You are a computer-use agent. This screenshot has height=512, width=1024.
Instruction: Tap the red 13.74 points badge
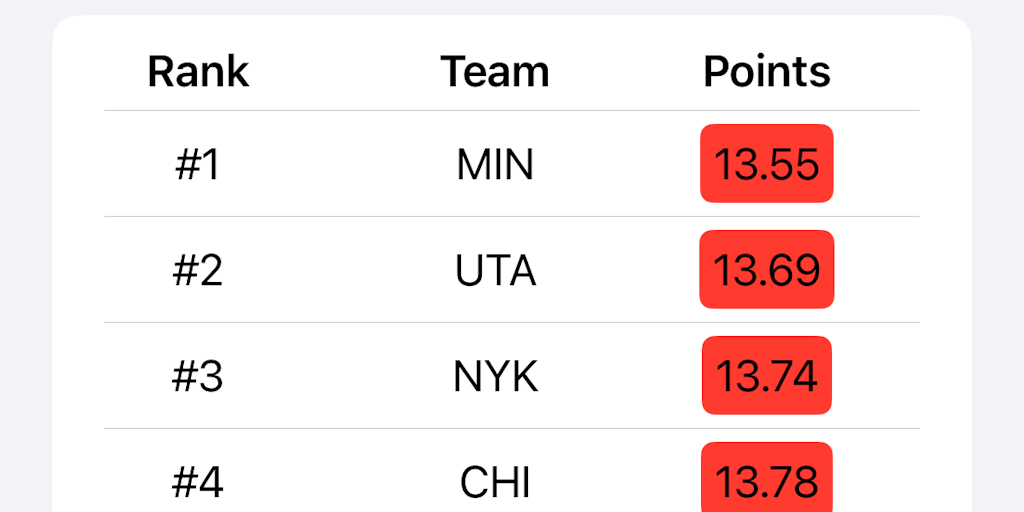click(767, 376)
